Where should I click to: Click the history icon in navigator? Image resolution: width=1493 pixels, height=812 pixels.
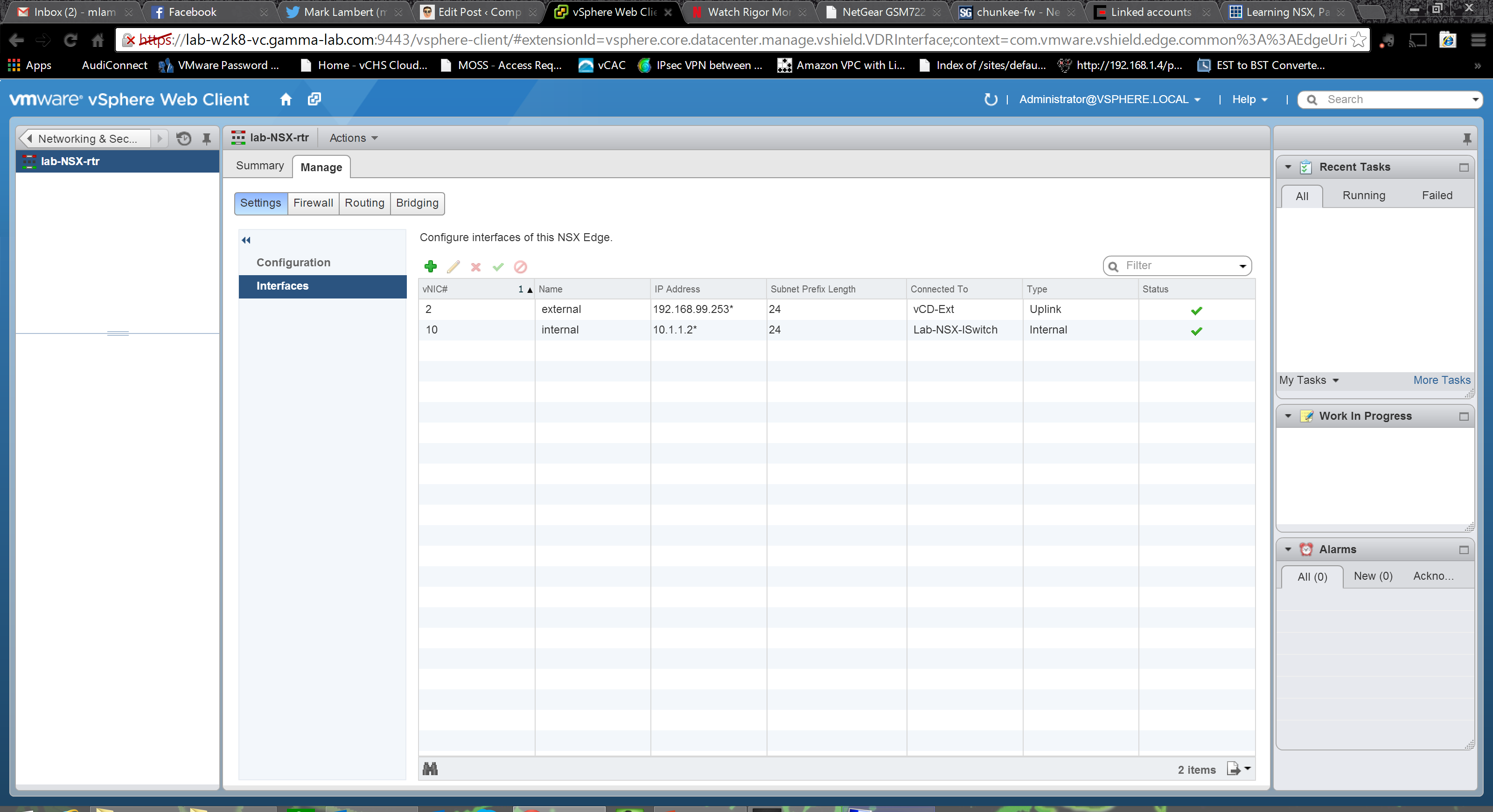click(x=184, y=139)
